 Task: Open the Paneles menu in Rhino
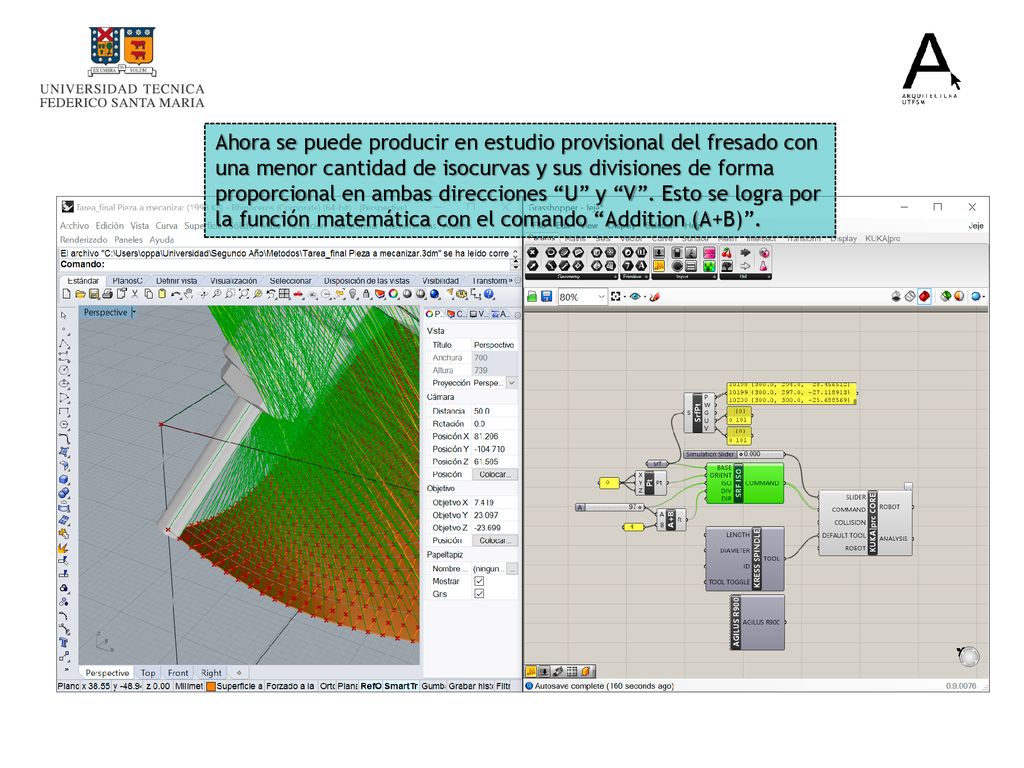pos(128,240)
